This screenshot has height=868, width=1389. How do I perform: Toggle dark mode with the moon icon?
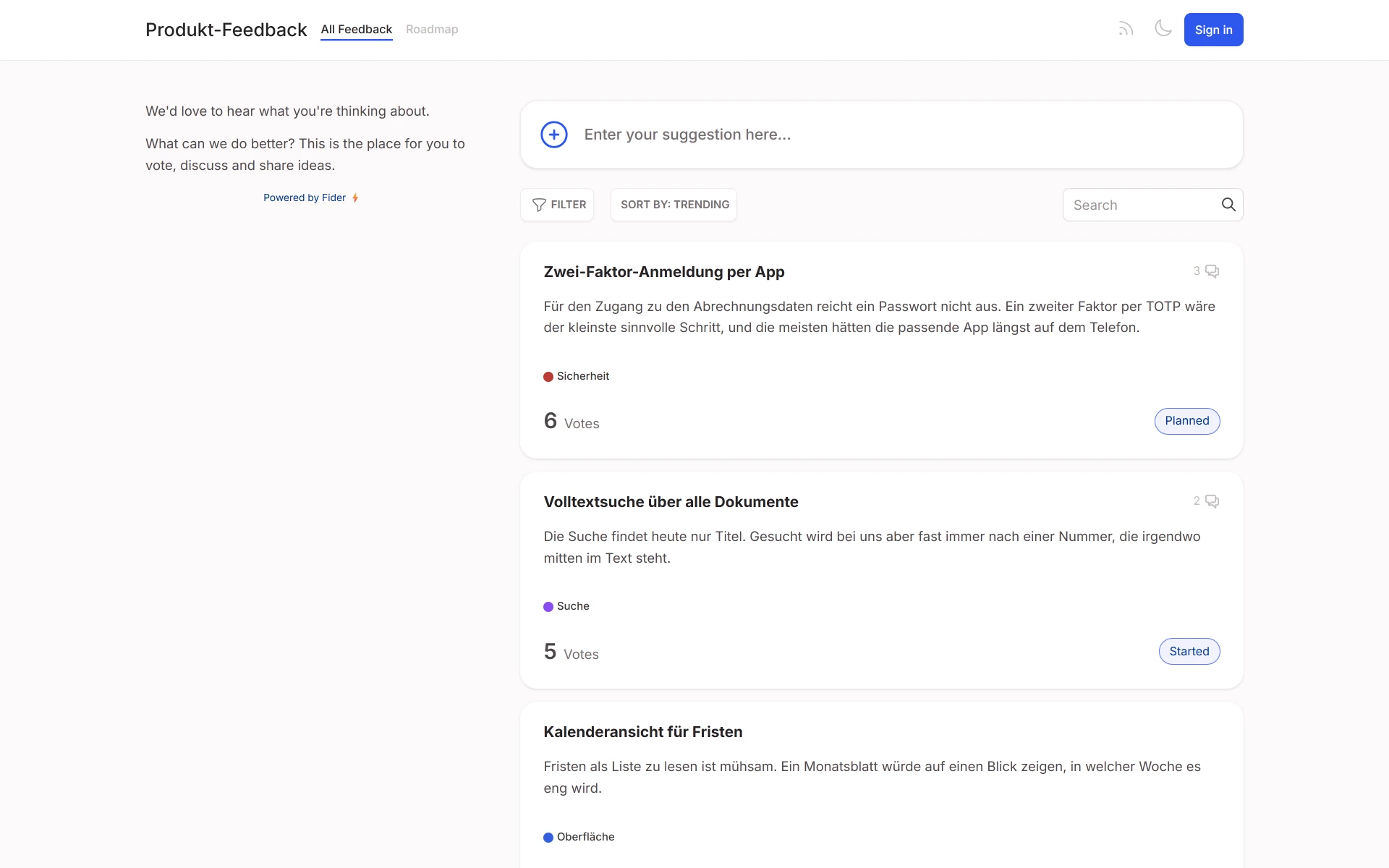[x=1163, y=29]
